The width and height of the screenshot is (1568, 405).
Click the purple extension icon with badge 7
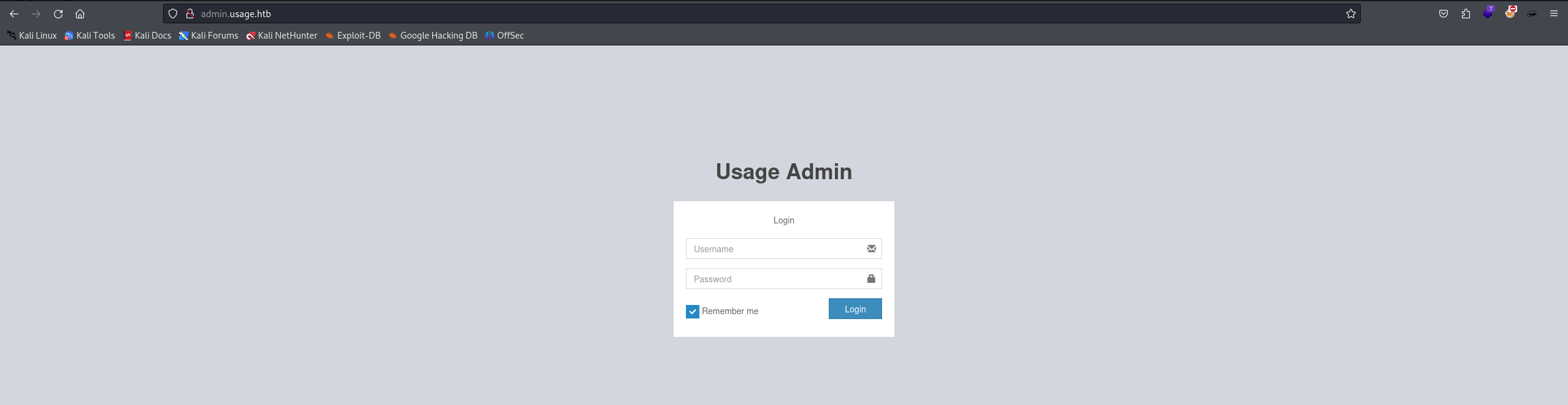pos(1488,12)
